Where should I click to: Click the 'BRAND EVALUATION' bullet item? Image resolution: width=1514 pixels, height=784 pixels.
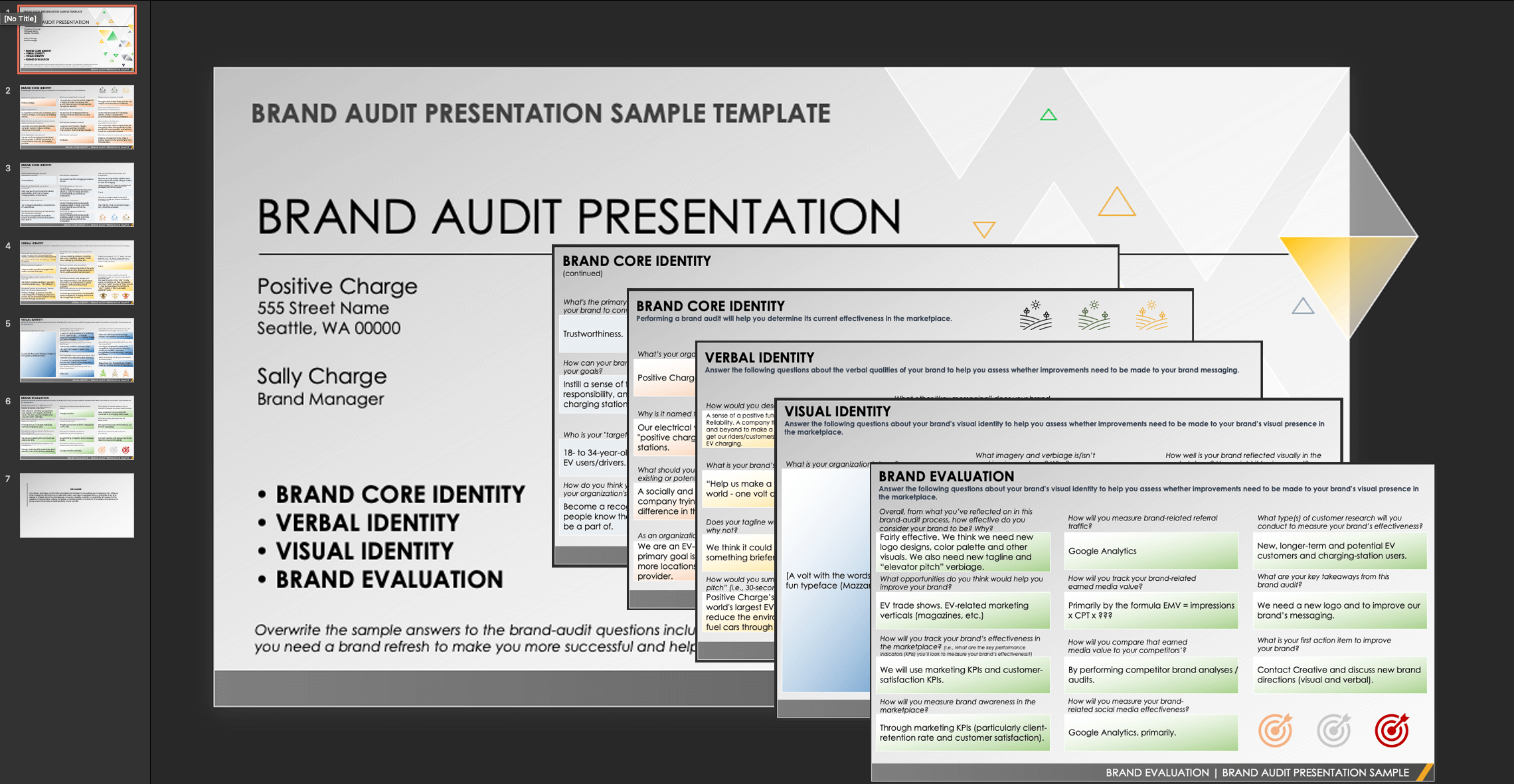click(390, 580)
